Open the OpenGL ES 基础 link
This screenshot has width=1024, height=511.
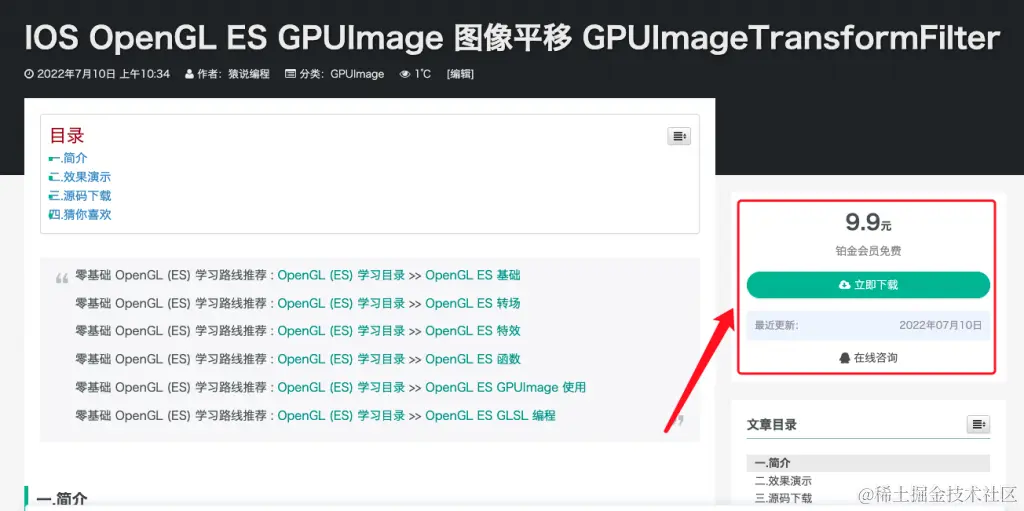473,275
